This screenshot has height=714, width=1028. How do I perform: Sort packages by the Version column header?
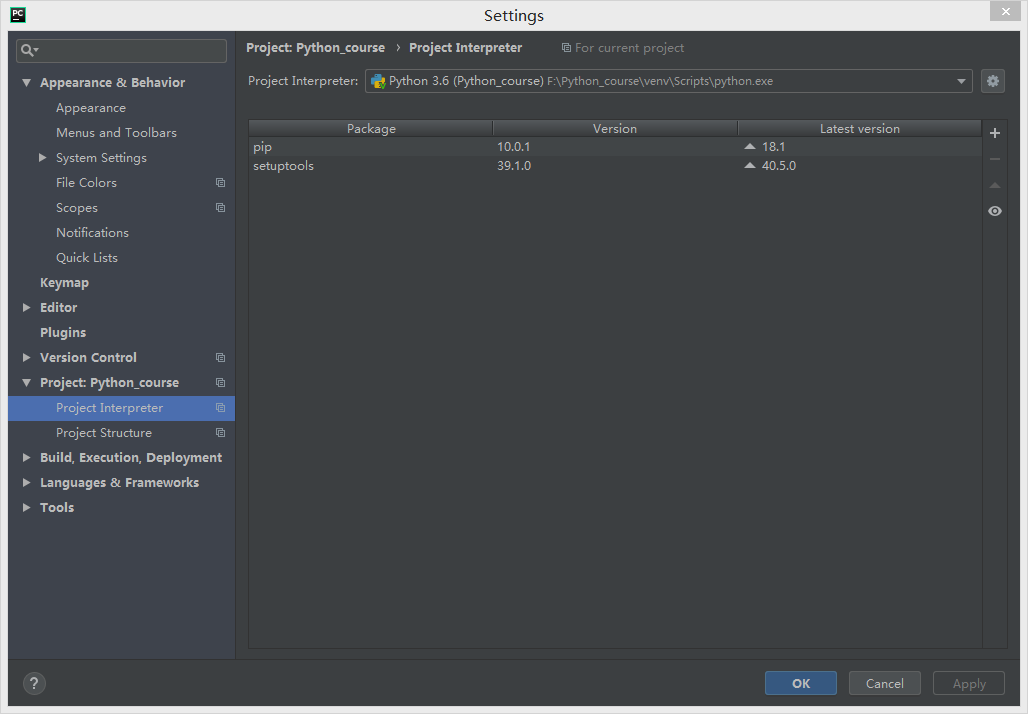click(614, 128)
